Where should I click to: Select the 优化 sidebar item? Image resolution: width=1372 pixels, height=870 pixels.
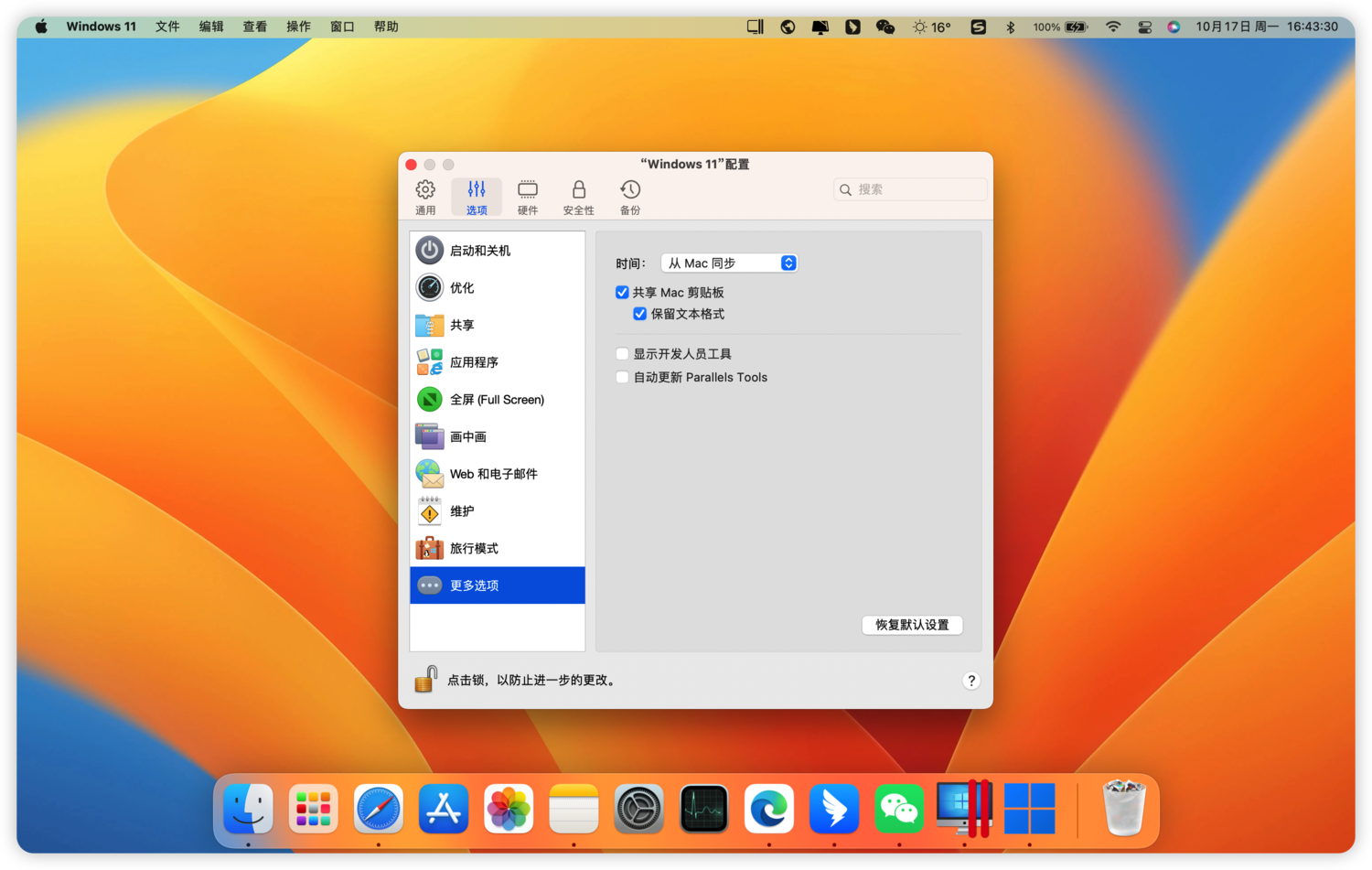coord(497,288)
